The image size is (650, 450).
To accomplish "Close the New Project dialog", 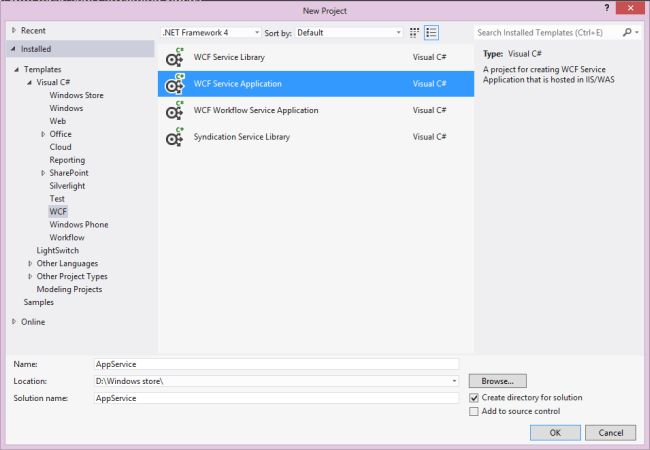I will [x=630, y=8].
